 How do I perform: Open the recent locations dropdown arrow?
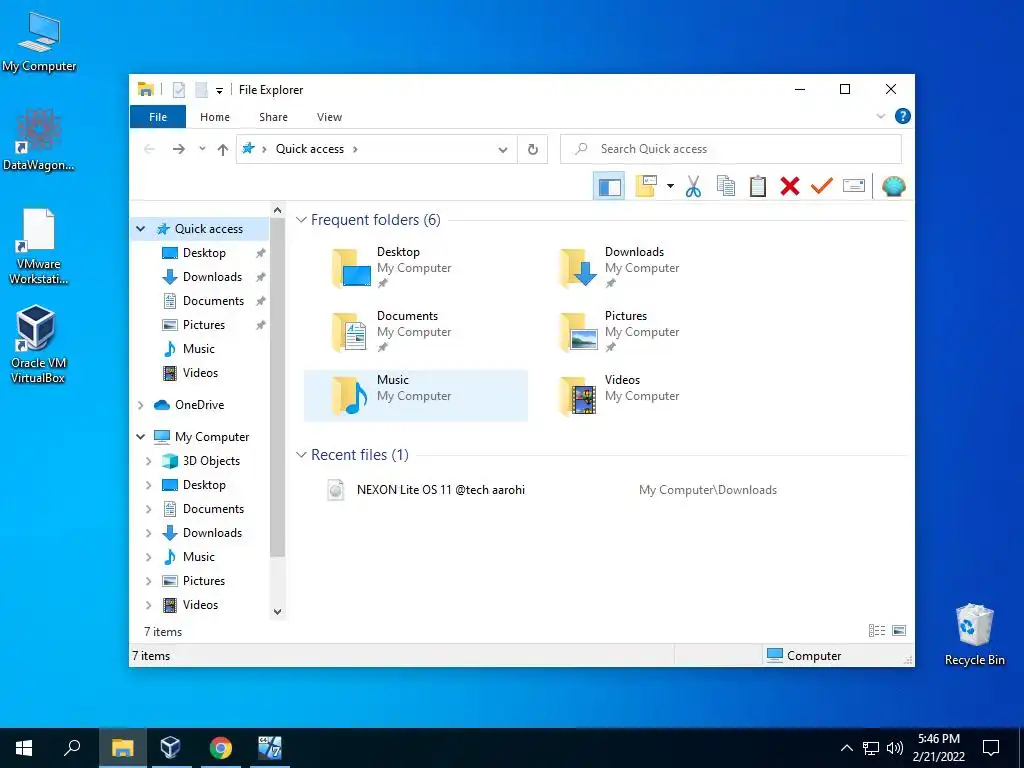pos(202,149)
